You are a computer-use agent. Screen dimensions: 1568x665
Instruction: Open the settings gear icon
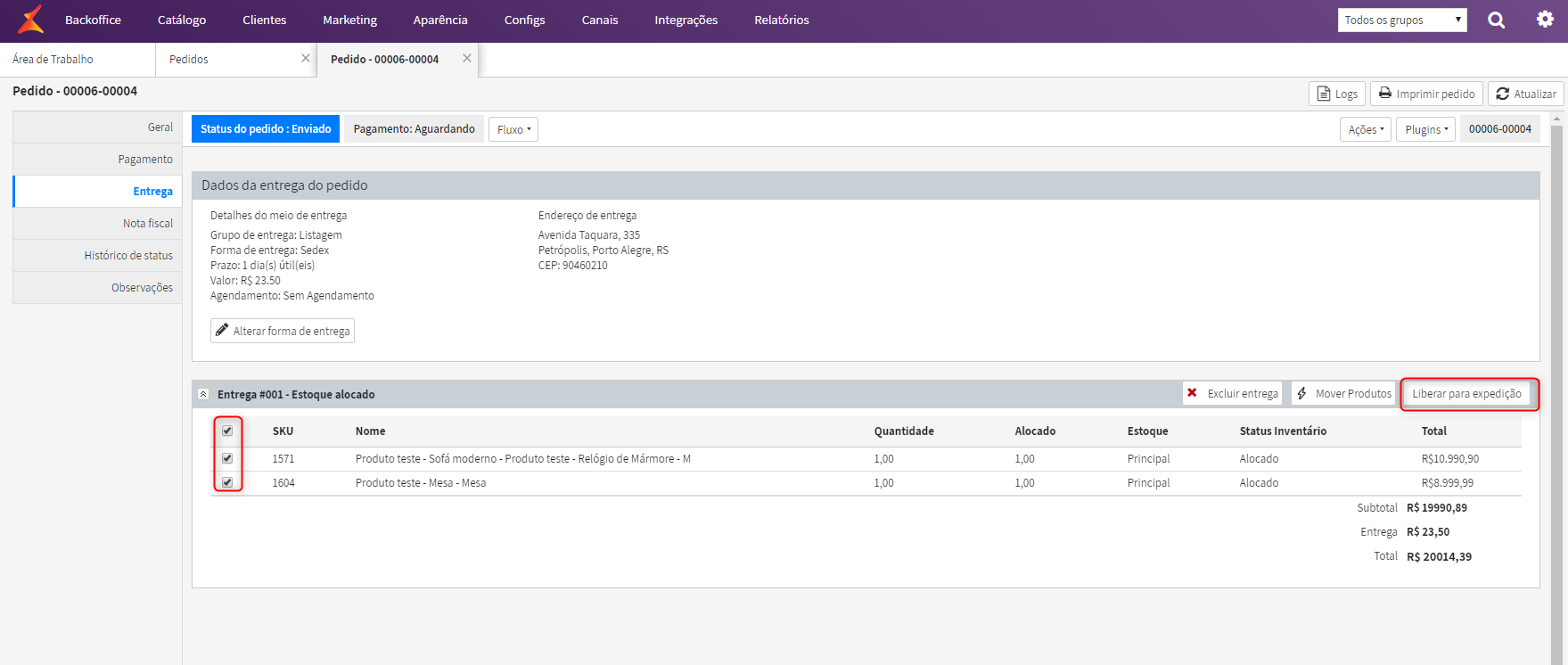tap(1545, 20)
